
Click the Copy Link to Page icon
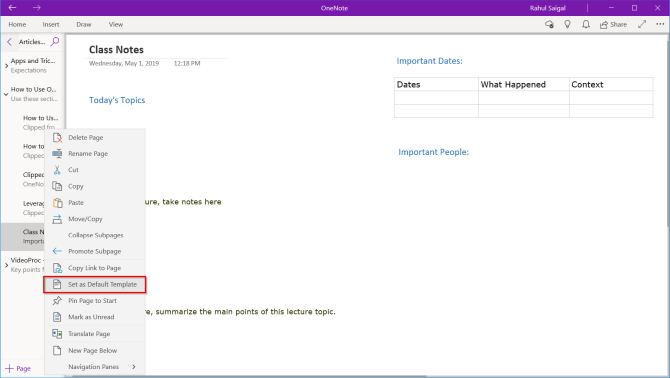[57, 268]
